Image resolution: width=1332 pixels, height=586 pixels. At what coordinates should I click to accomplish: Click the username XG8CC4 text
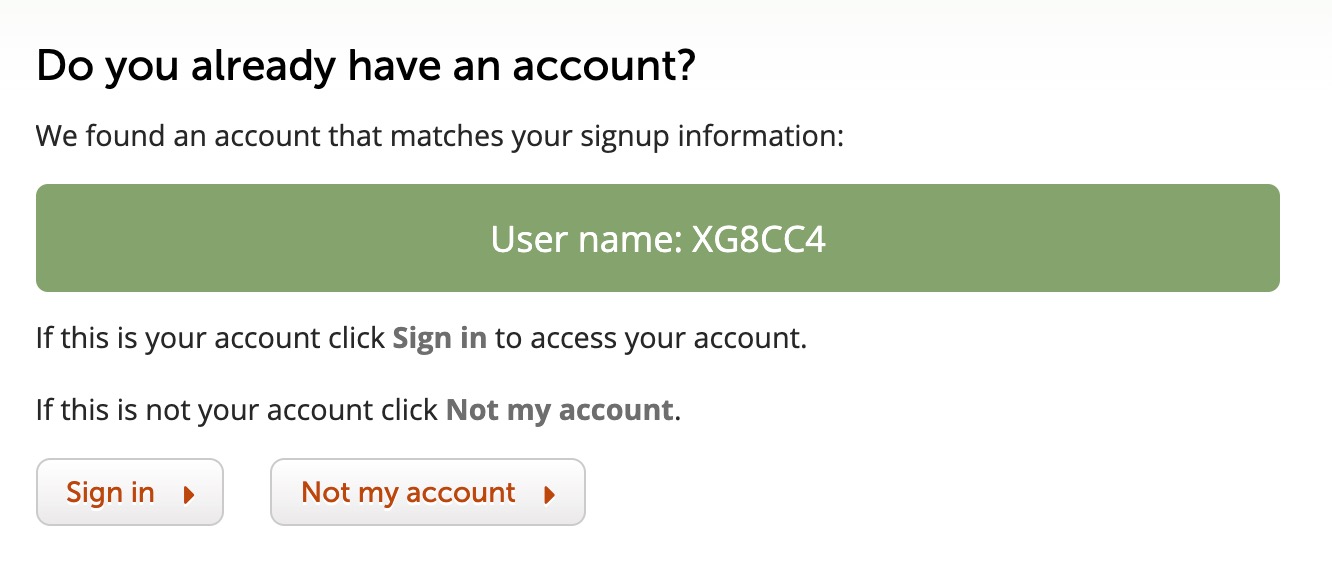pyautogui.click(x=759, y=240)
